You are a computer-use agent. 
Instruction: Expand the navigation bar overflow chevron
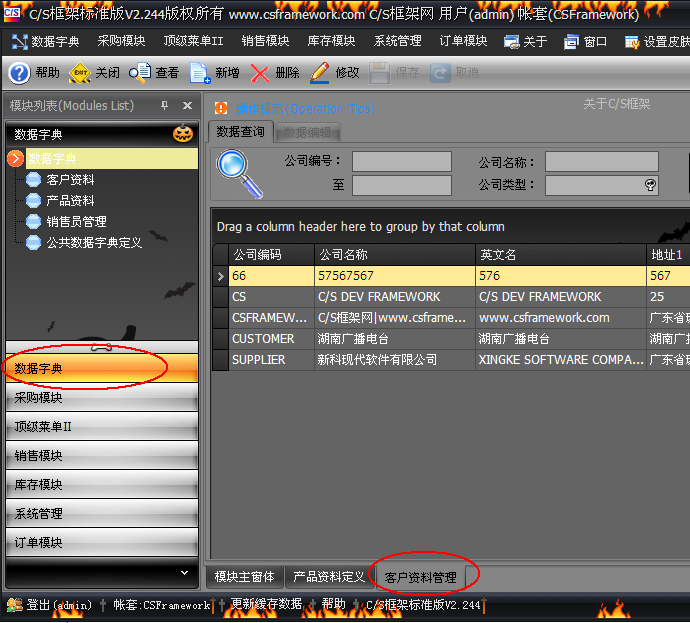[x=183, y=573]
